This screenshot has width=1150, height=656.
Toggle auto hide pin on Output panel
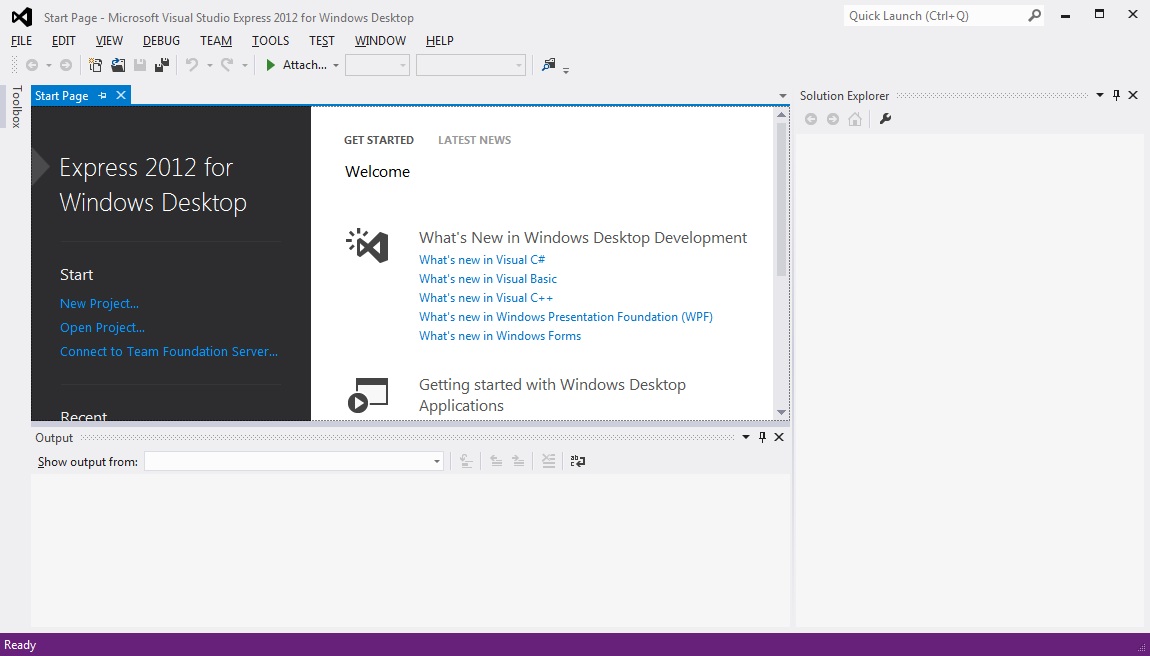tap(762, 437)
